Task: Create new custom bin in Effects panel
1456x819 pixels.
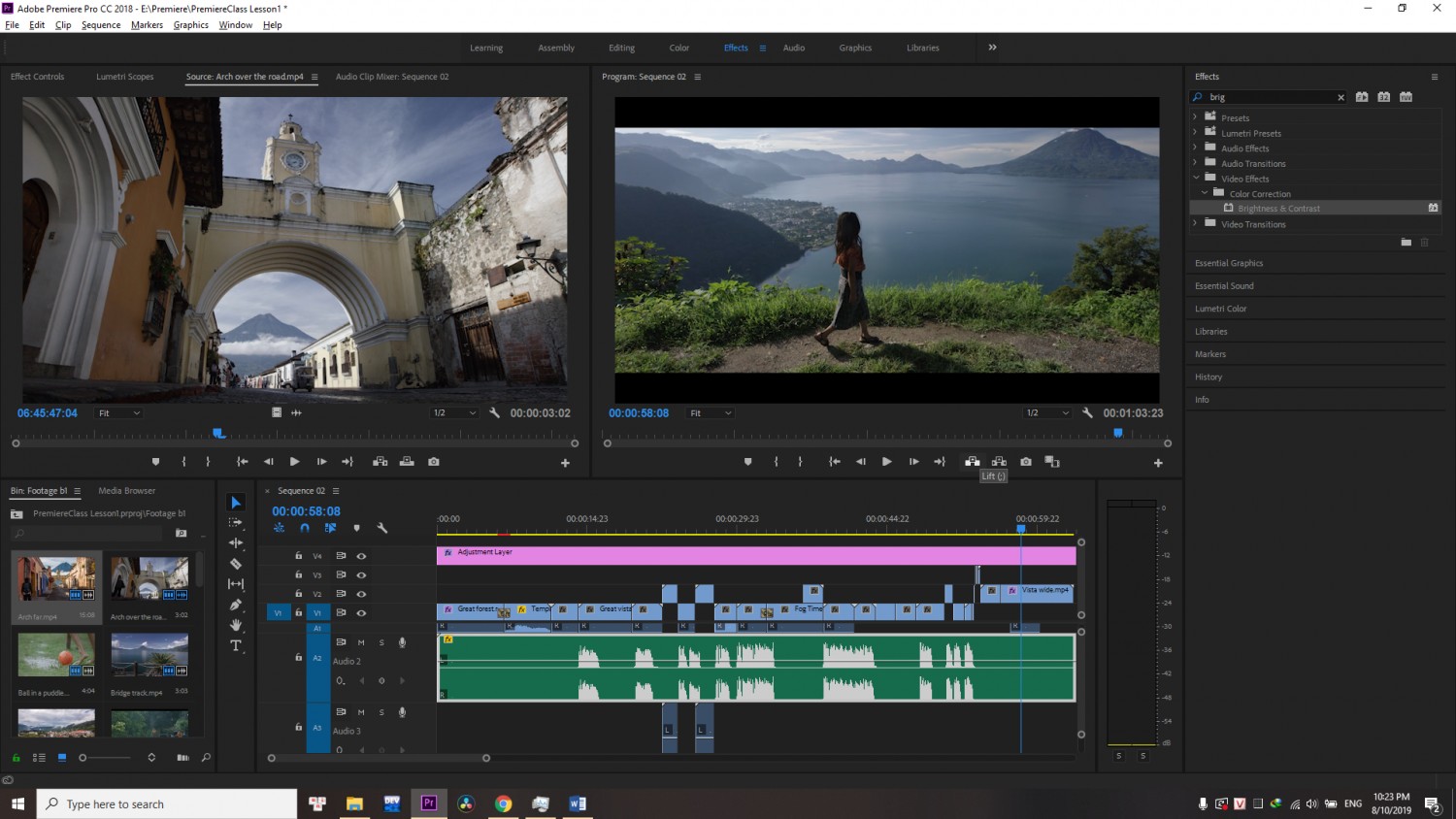Action: pos(1406,243)
